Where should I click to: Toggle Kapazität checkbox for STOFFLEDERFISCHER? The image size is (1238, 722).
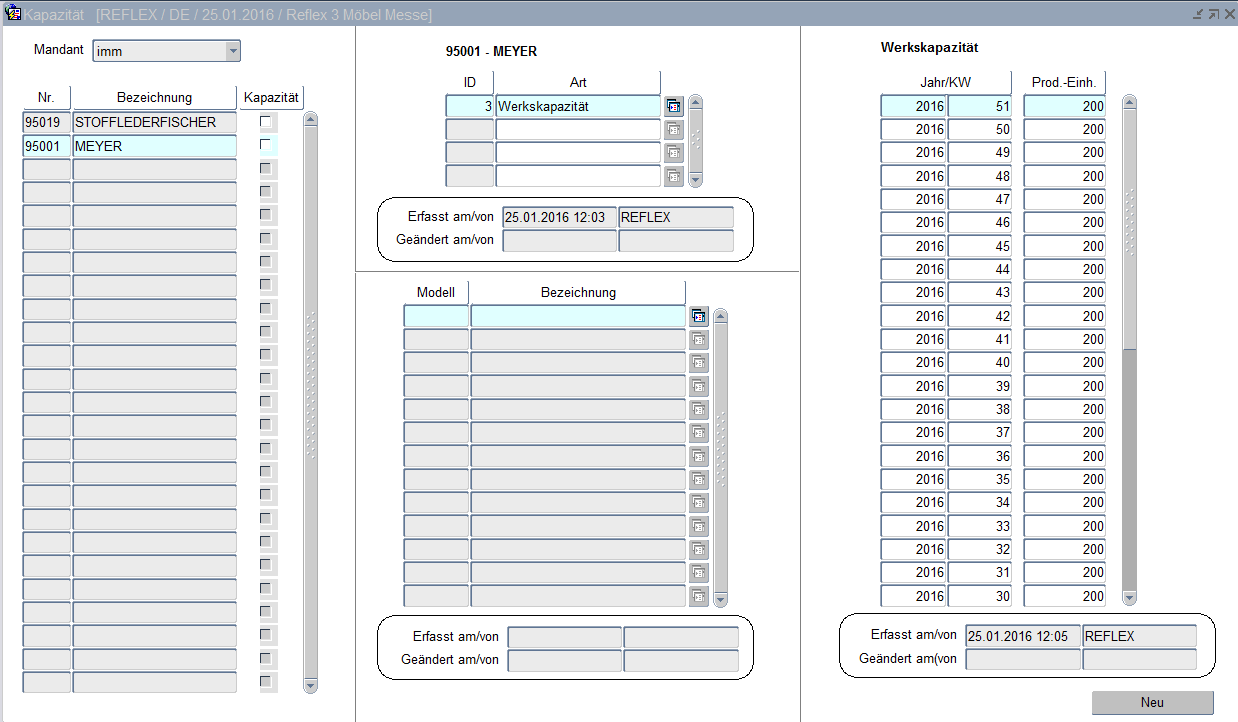(x=265, y=122)
